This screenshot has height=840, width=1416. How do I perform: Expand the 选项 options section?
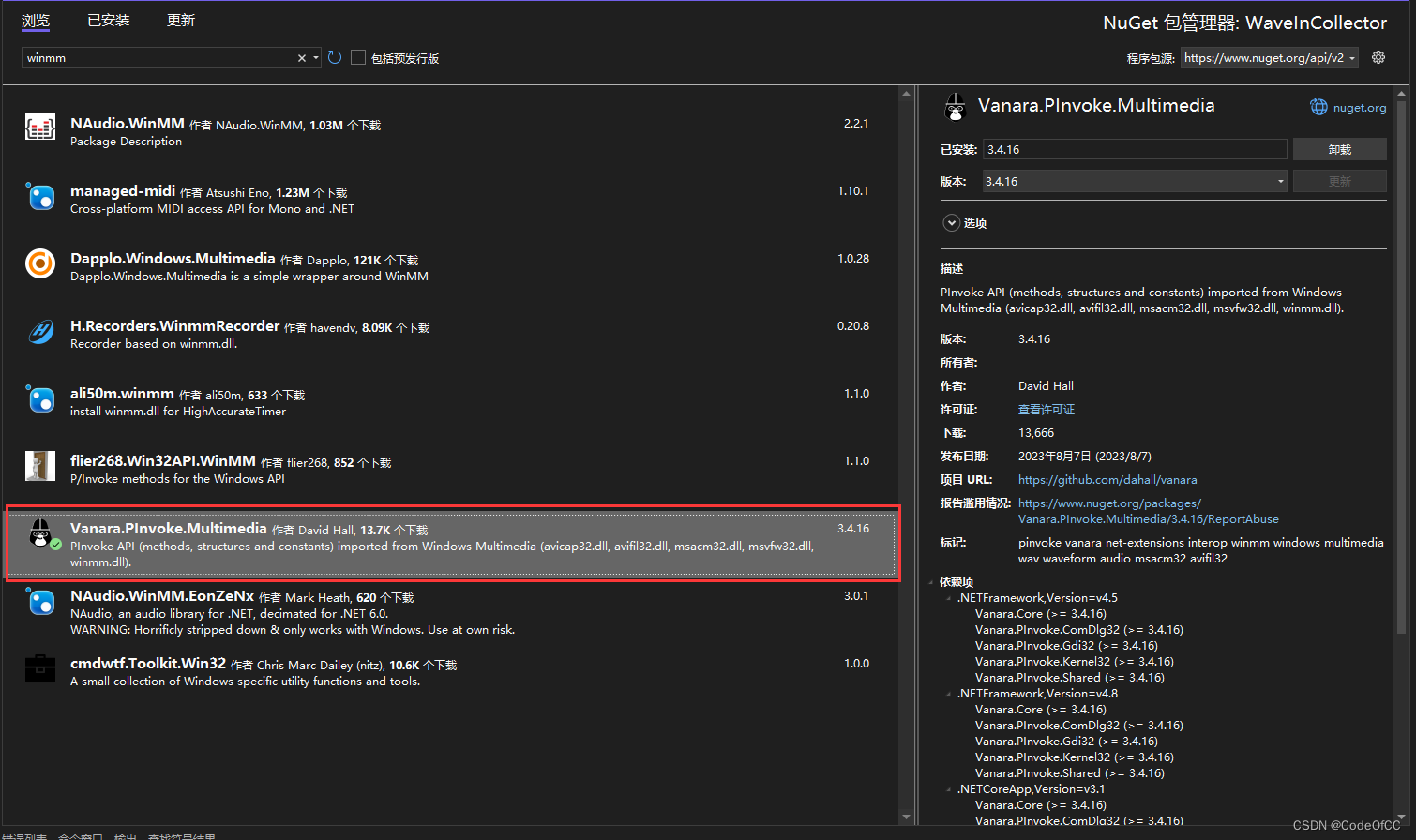[951, 223]
